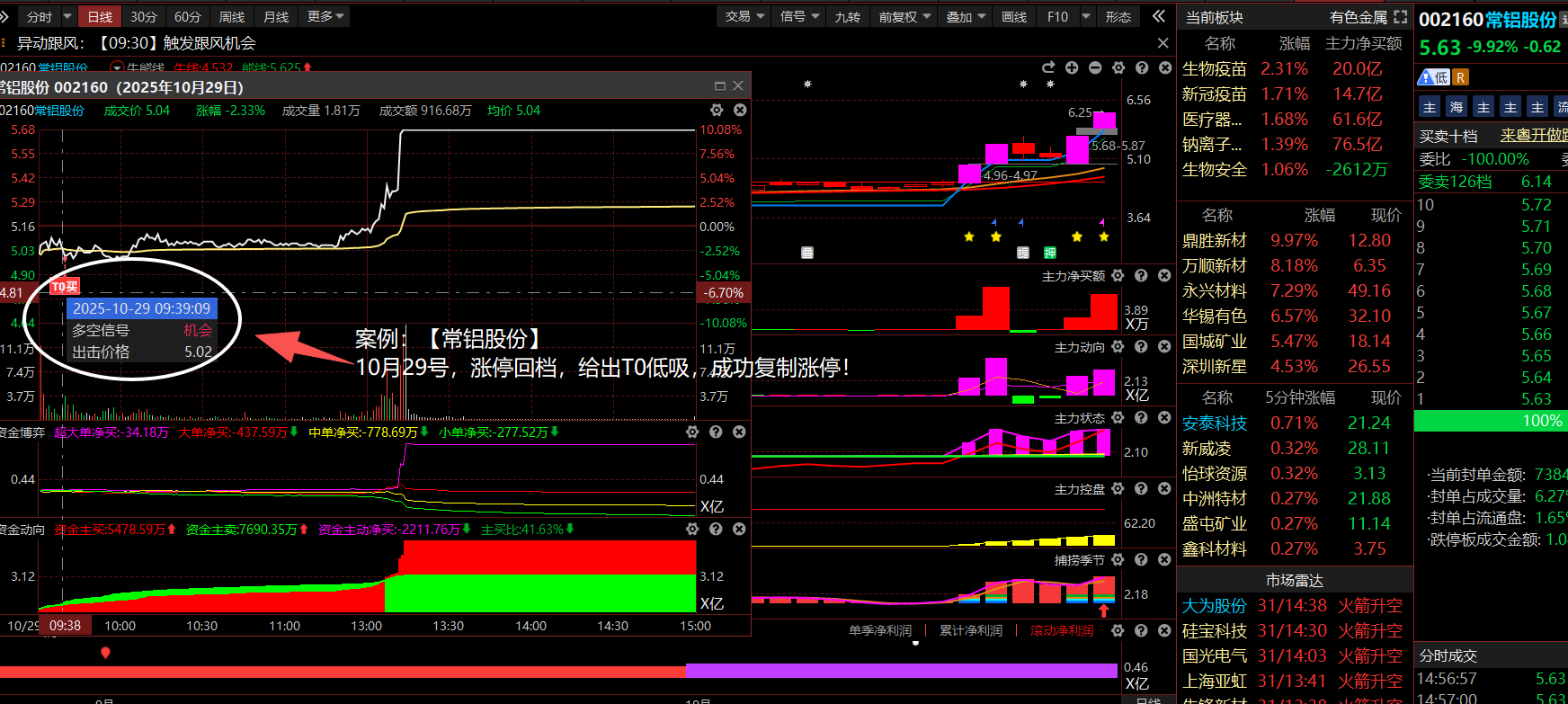Expand the 当前板块 panel to fullscreen
Image resolution: width=1568 pixels, height=704 pixels.
click(x=1400, y=17)
